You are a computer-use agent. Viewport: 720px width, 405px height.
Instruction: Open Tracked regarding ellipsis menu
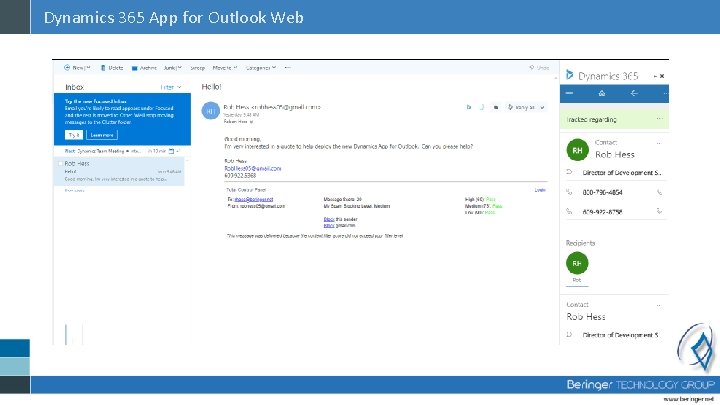click(x=660, y=118)
